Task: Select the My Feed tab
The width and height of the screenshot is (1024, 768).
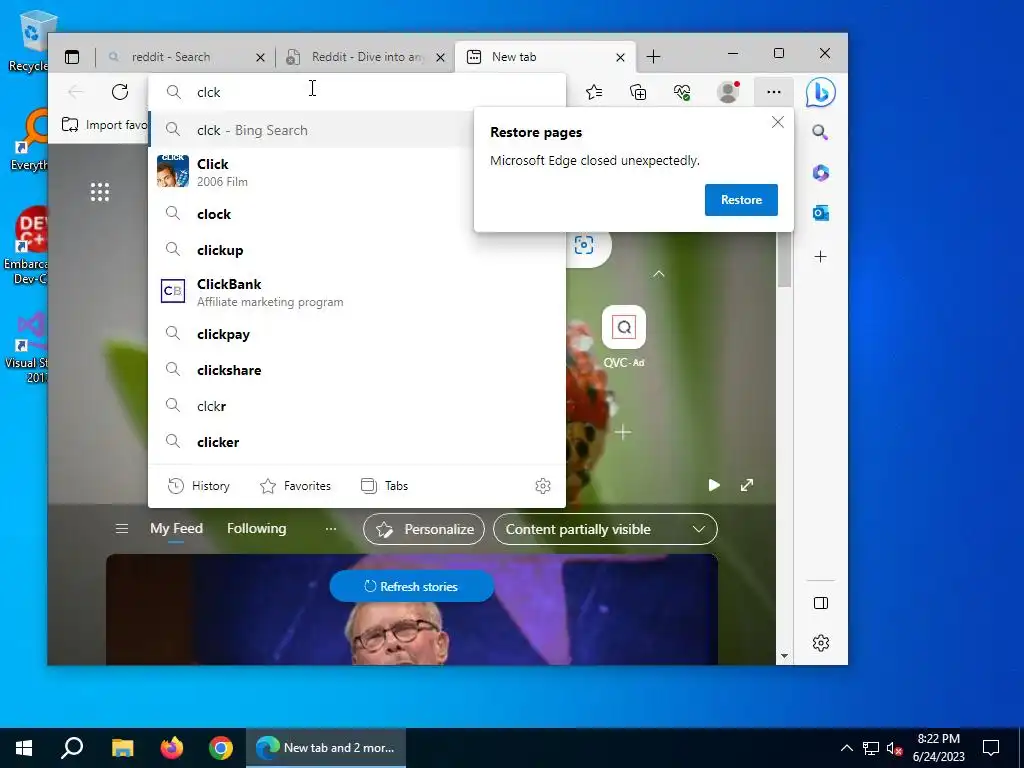Action: (176, 528)
